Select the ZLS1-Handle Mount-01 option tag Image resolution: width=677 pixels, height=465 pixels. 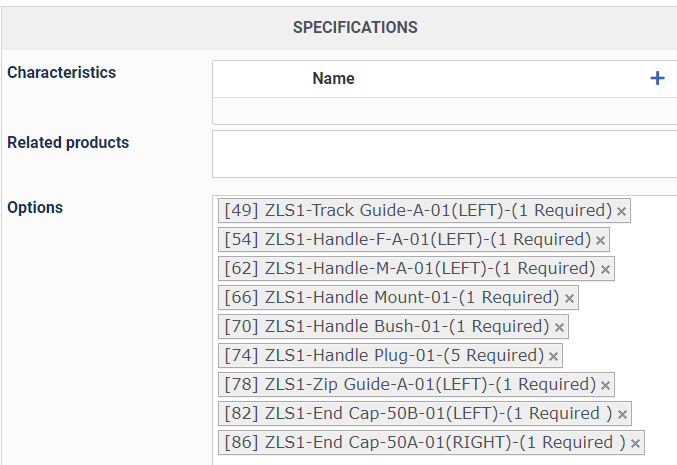pyautogui.click(x=391, y=297)
